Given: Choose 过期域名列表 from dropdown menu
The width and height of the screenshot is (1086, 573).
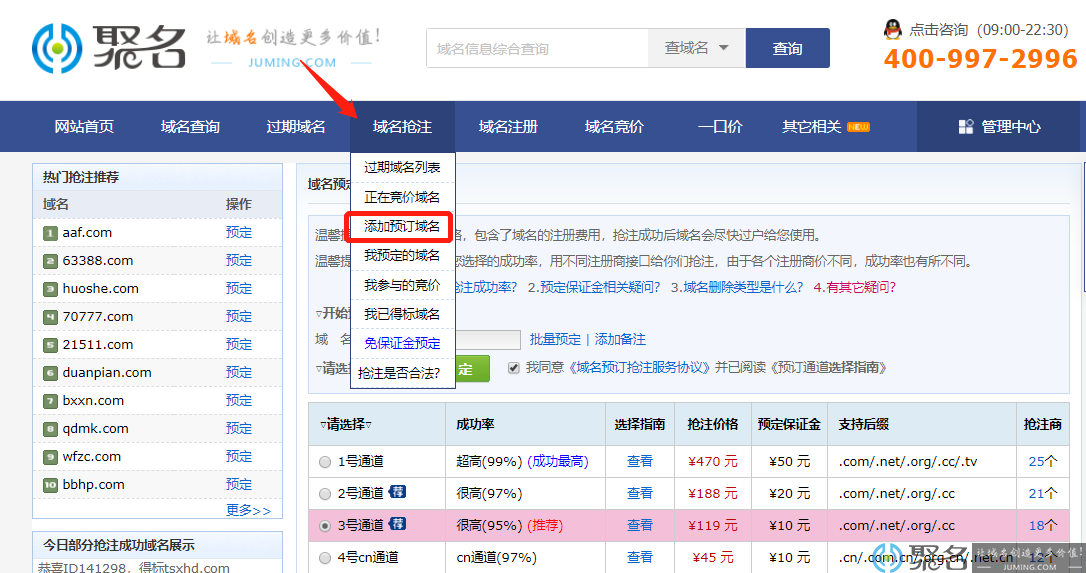Looking at the screenshot, I should coord(402,167).
